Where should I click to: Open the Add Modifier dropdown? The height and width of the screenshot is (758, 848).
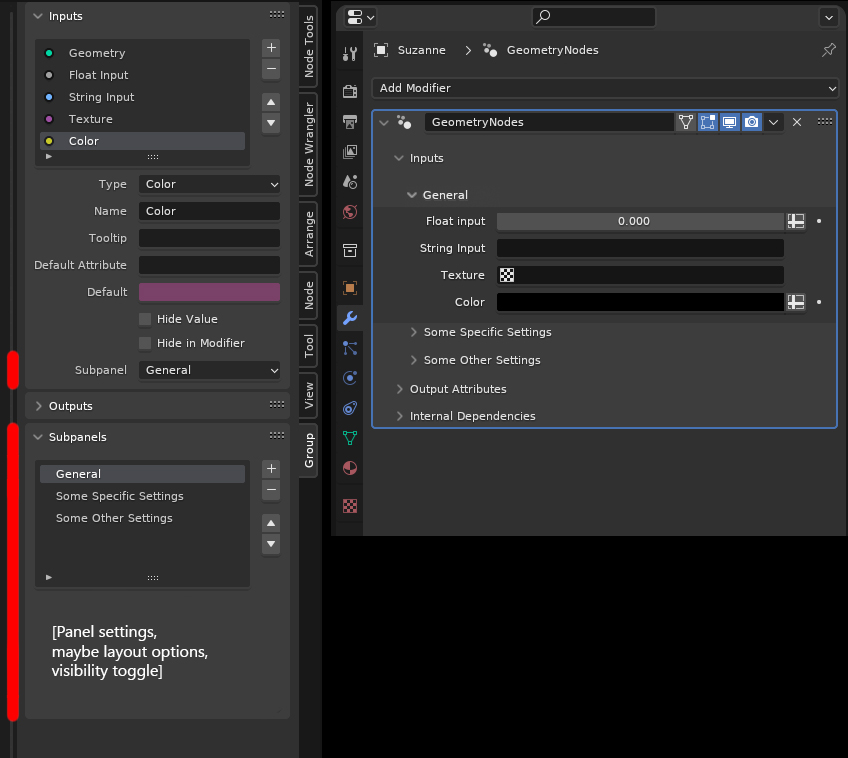[605, 88]
